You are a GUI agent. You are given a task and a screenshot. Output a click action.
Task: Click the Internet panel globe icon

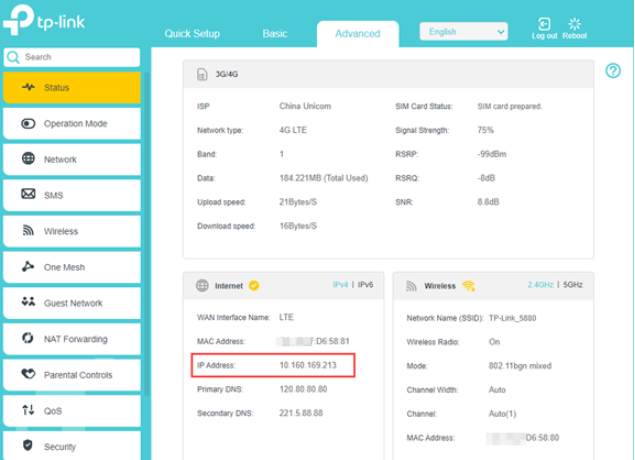click(x=202, y=285)
